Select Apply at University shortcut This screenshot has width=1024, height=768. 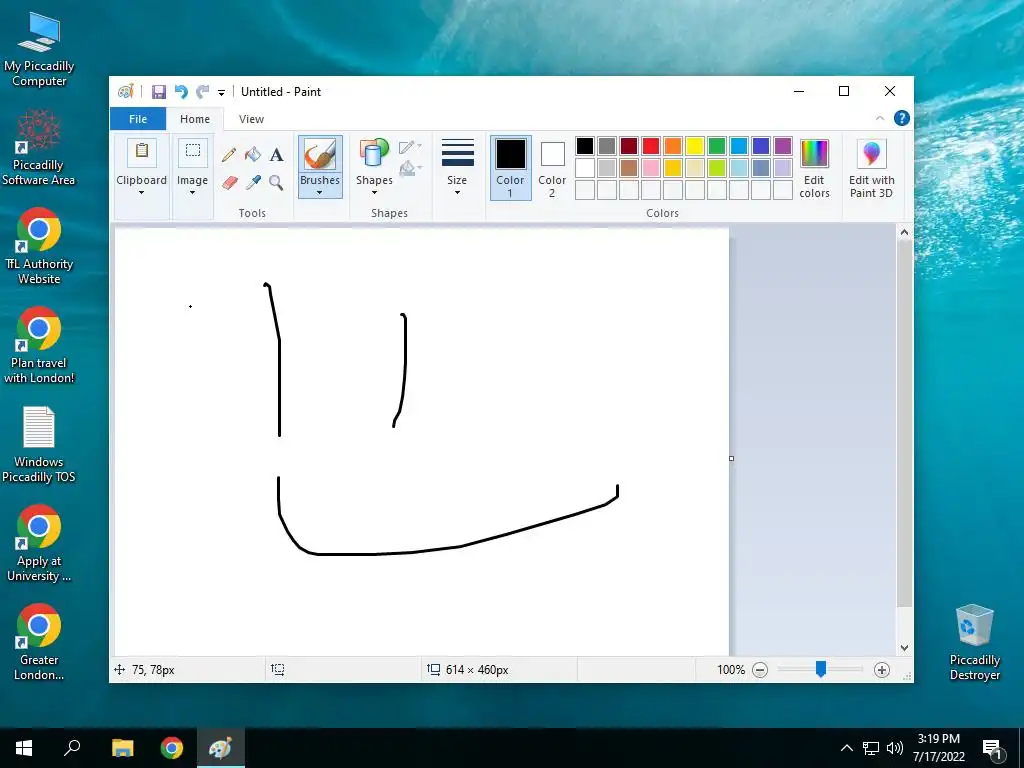point(39,544)
